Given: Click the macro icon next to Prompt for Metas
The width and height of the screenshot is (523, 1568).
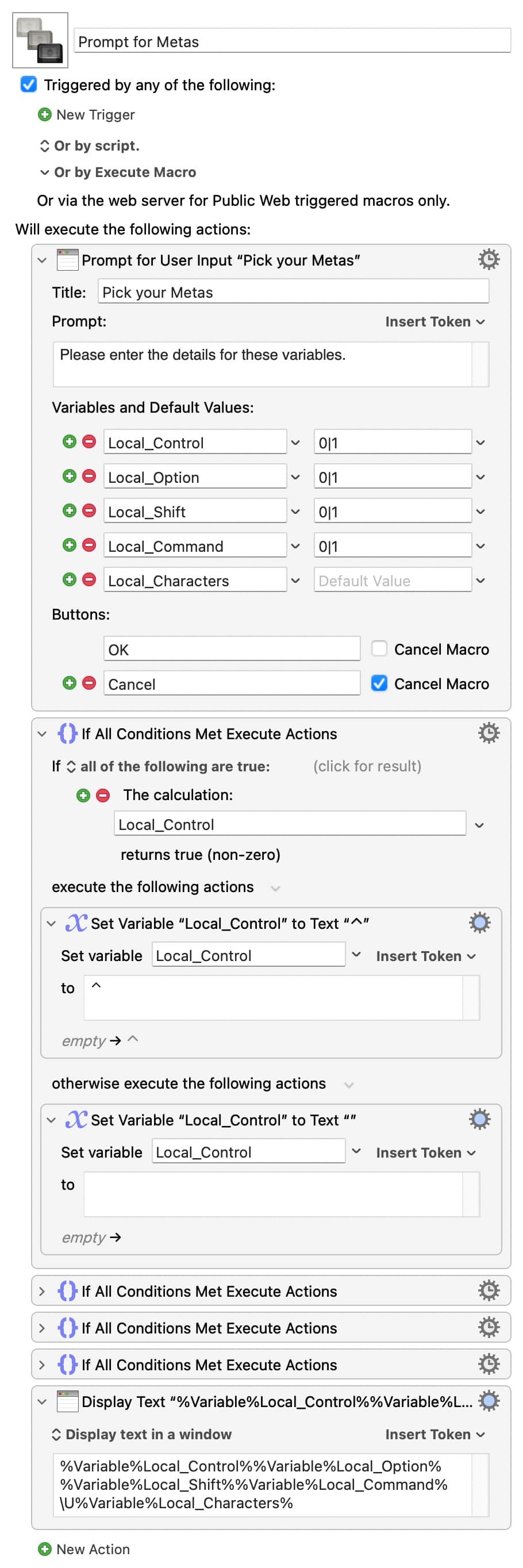Looking at the screenshot, I should tap(40, 40).
